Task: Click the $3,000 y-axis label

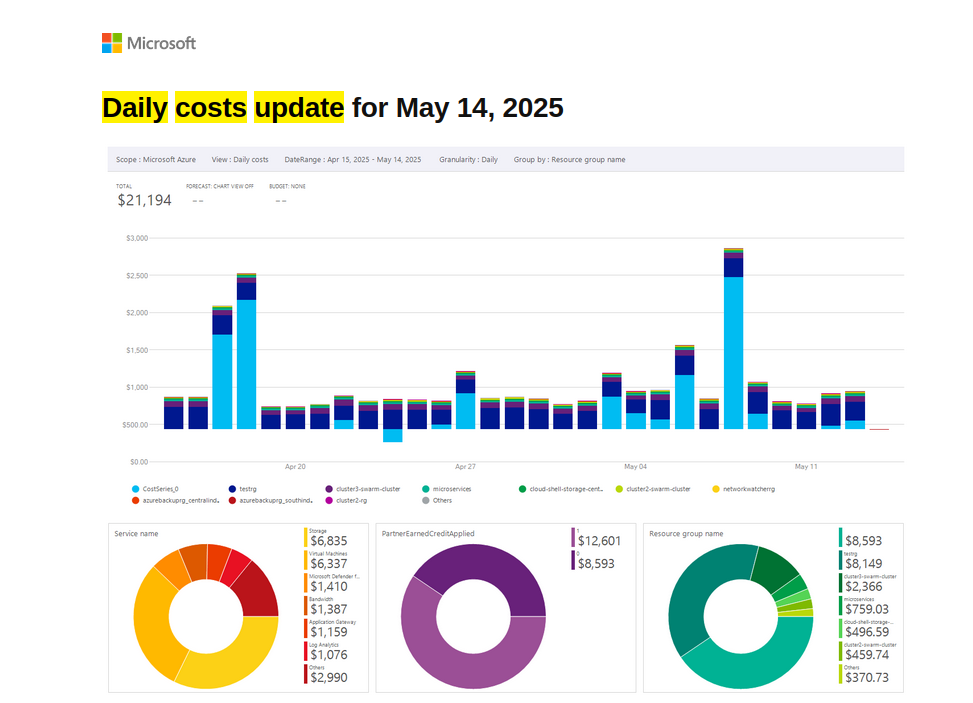Action: 137,238
